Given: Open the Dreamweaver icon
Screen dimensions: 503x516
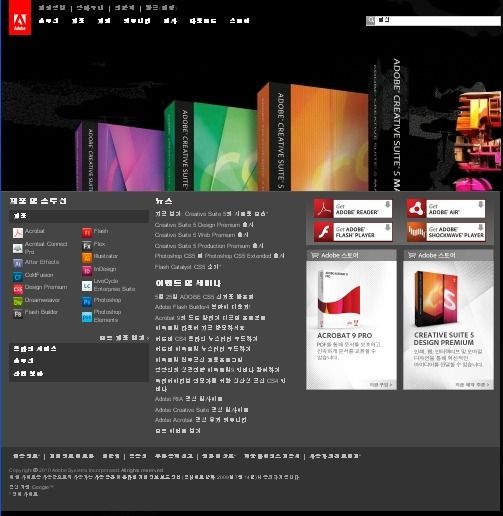Looking at the screenshot, I should click(18, 302).
